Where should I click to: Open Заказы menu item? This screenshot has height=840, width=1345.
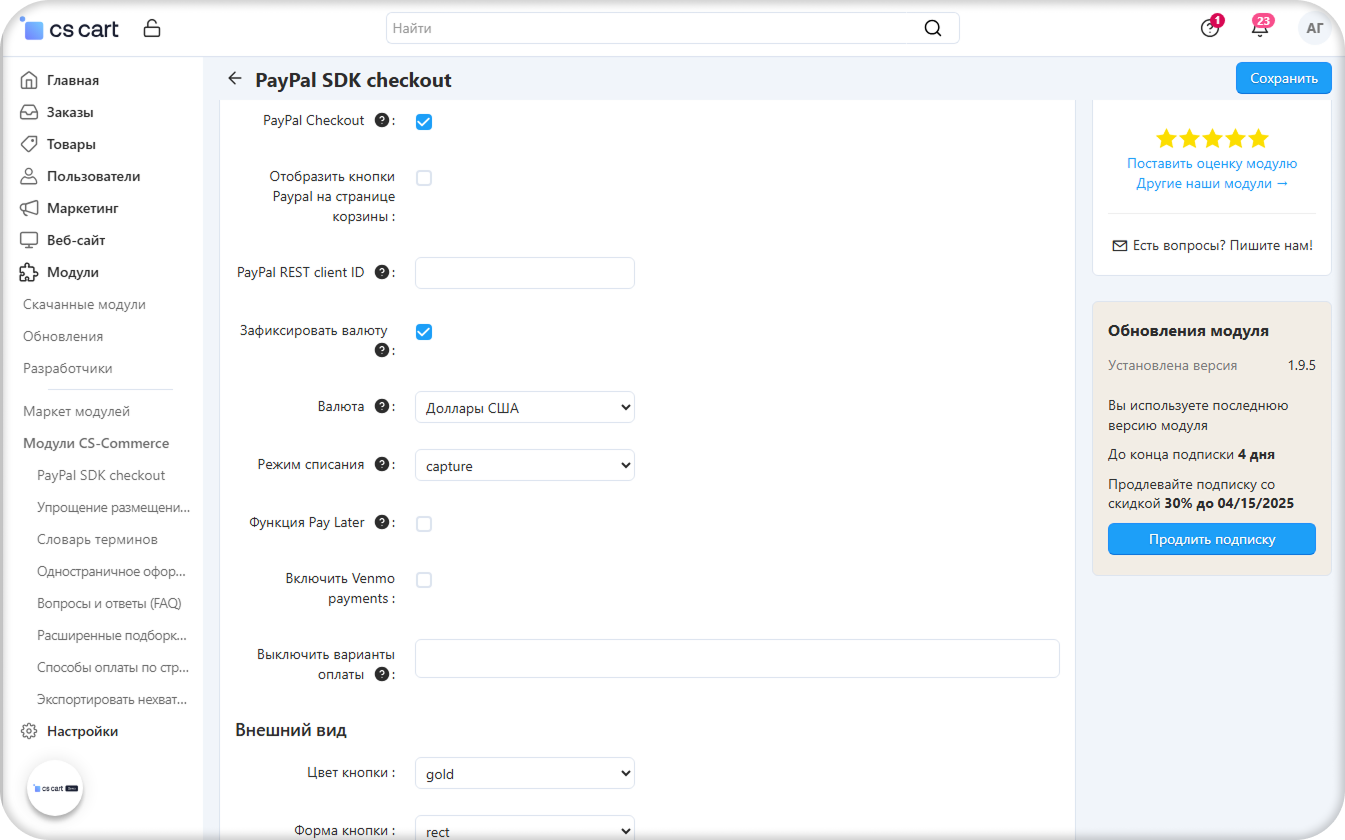pos(70,112)
